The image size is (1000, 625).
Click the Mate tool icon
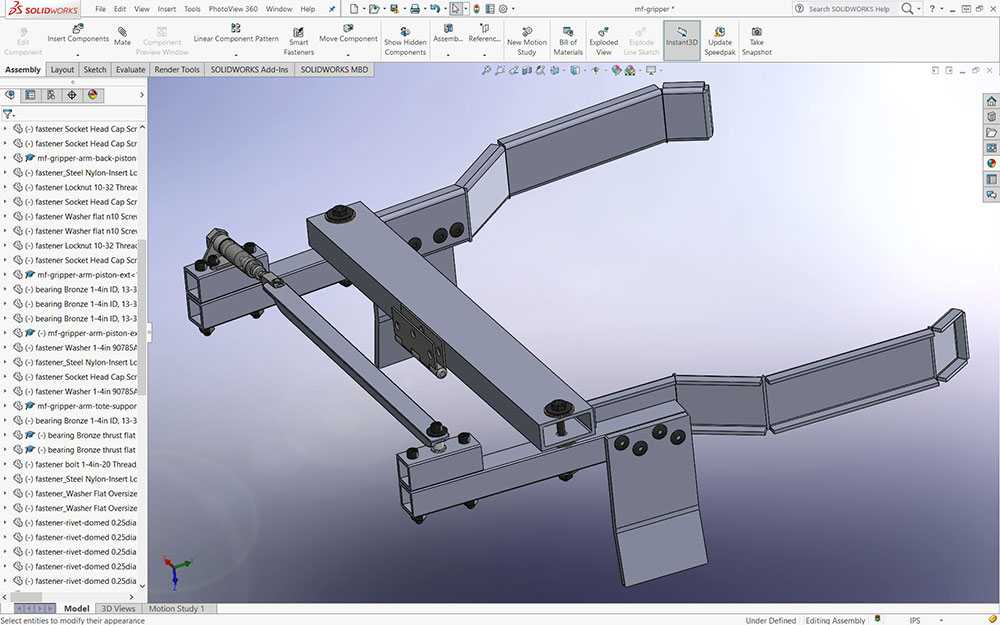[122, 31]
